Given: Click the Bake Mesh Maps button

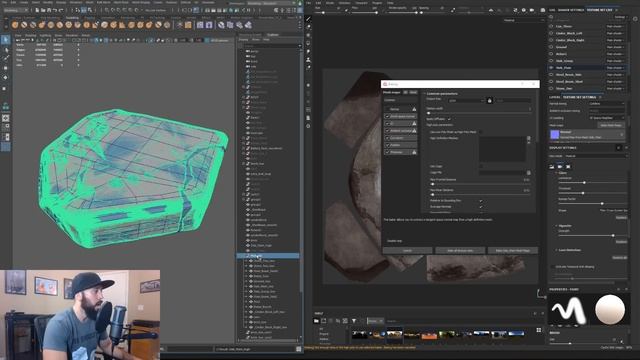Looking at the screenshot, I should point(513,251).
